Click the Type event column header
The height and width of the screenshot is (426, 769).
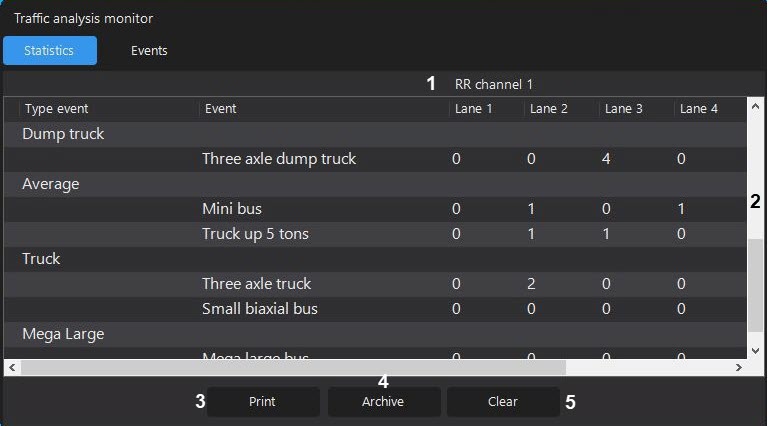(x=56, y=109)
